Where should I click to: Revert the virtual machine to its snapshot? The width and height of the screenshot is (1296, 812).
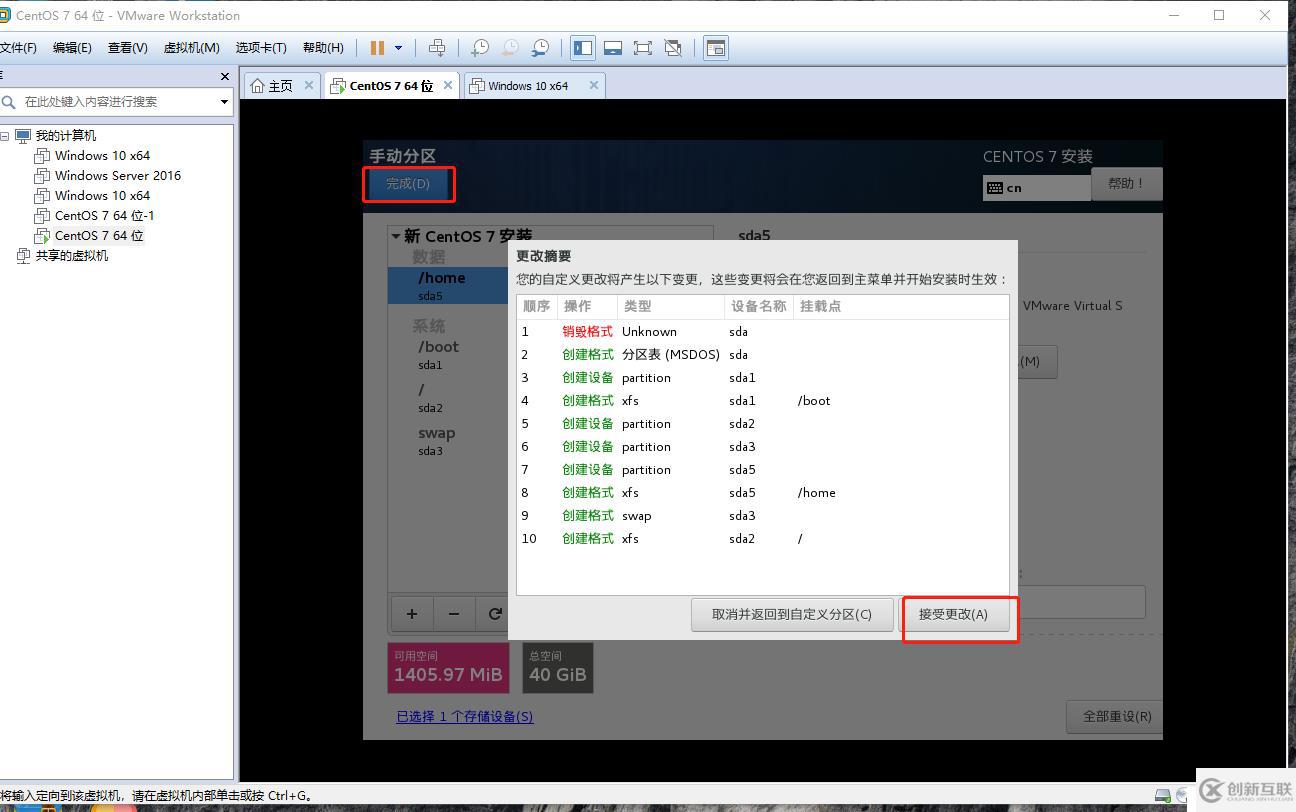click(x=510, y=47)
